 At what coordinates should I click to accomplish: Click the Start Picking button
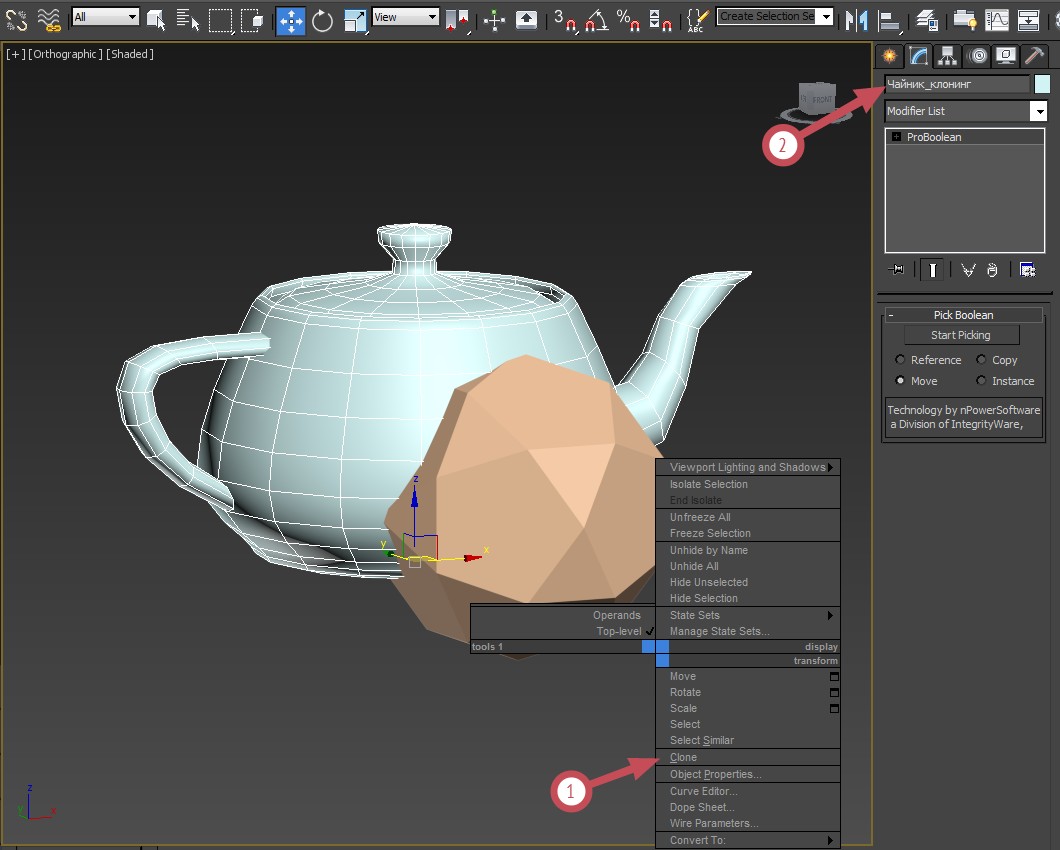[961, 335]
